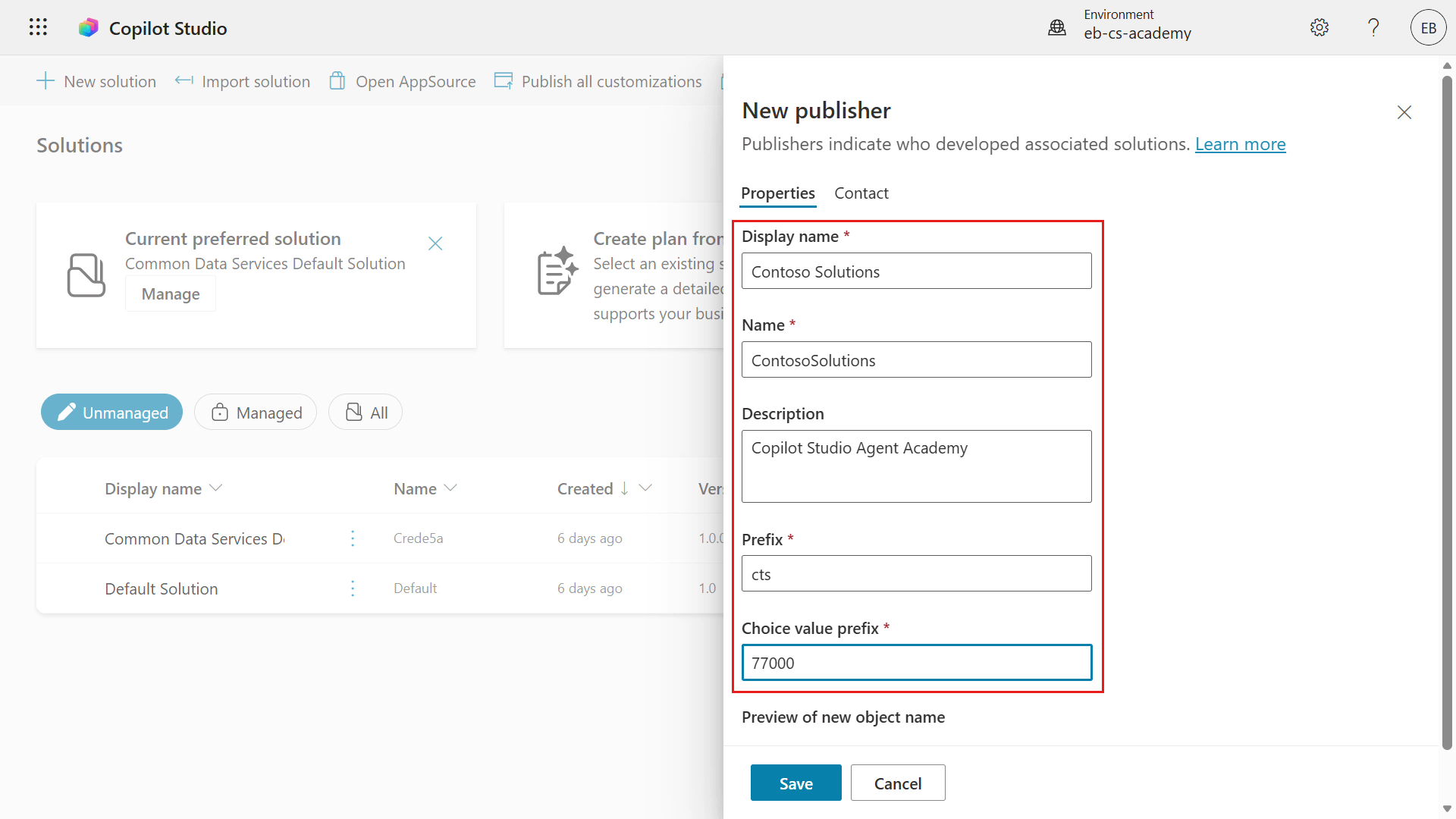Click the Create plan card heading
This screenshot has height=819, width=1456.
point(658,238)
